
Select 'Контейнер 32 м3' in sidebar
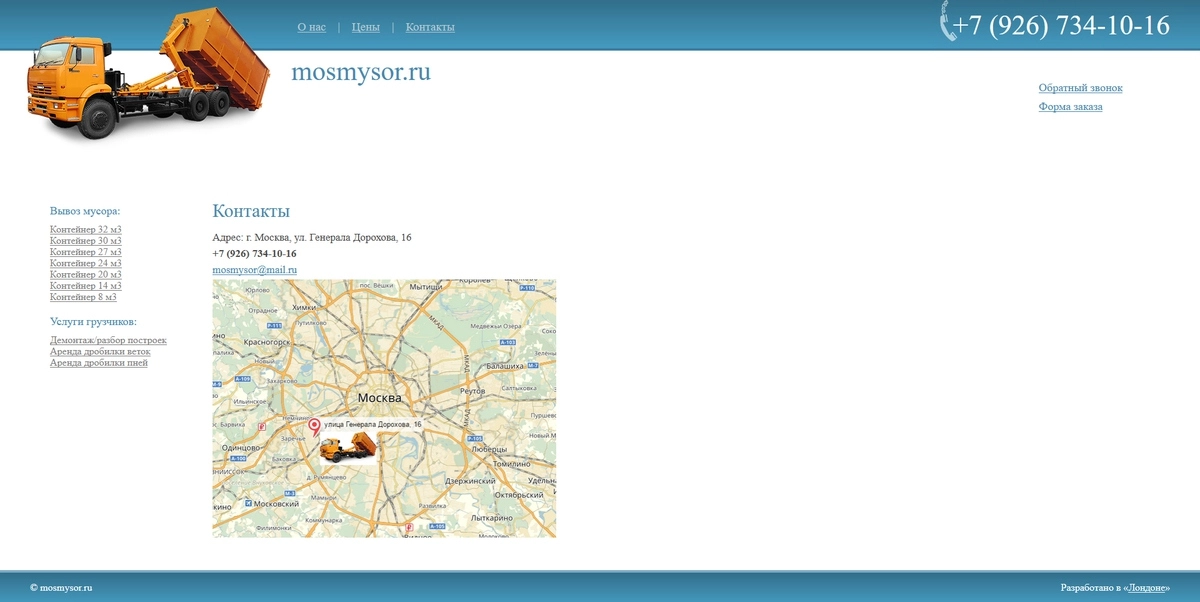[86, 230]
